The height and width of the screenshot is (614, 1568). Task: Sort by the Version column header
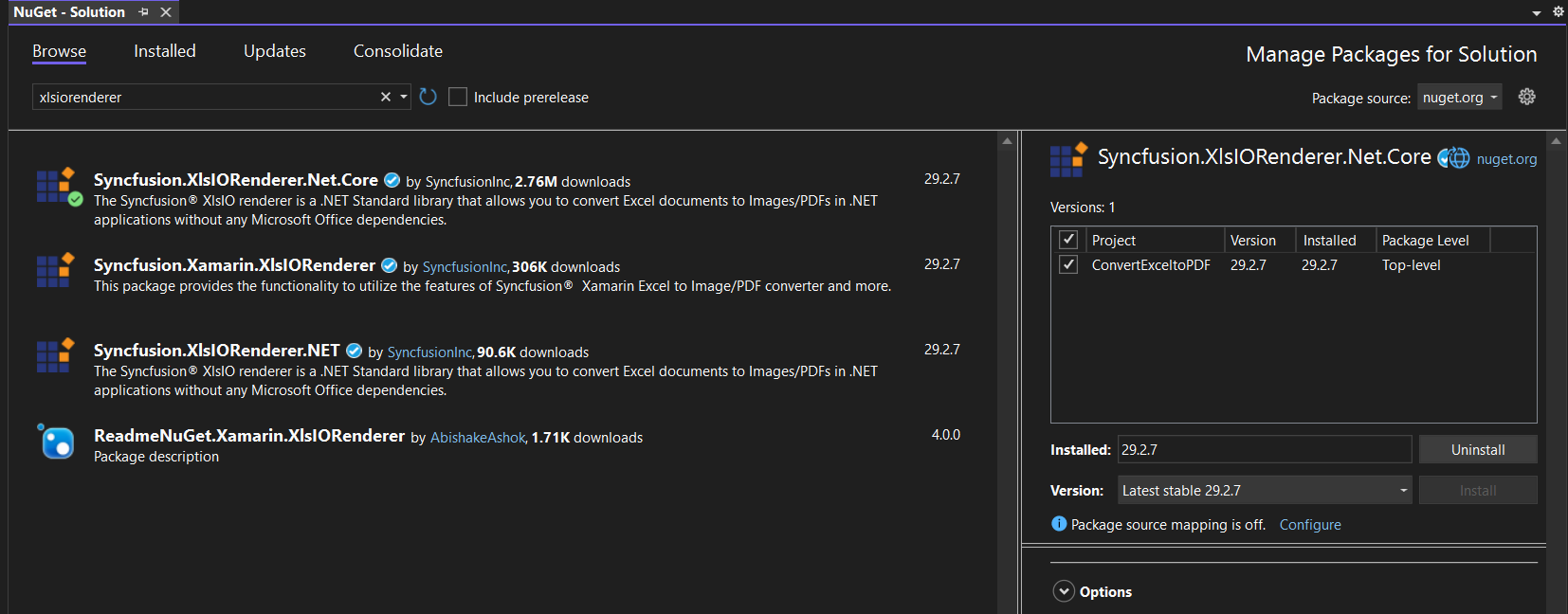pyautogui.click(x=1259, y=240)
